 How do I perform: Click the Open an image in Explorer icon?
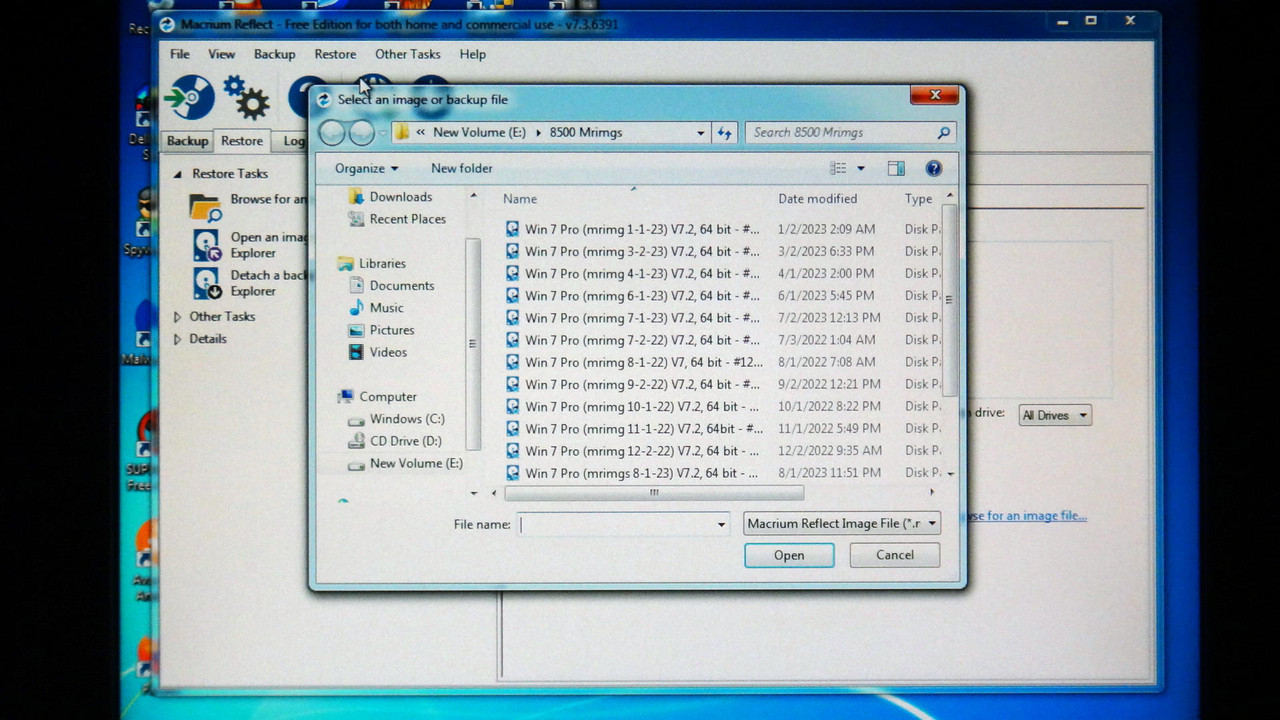point(206,245)
